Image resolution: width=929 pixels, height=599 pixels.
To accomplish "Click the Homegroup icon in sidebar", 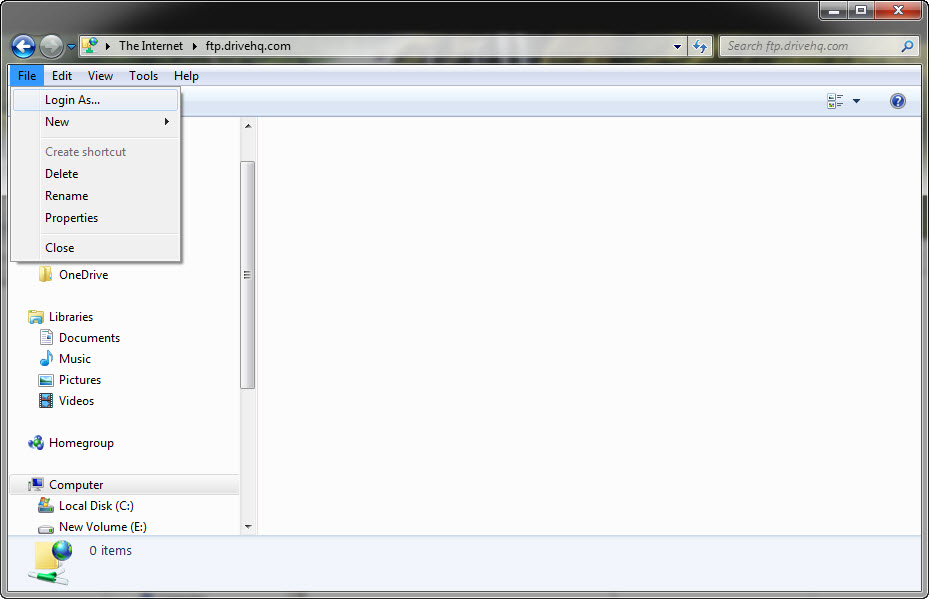I will [x=36, y=443].
